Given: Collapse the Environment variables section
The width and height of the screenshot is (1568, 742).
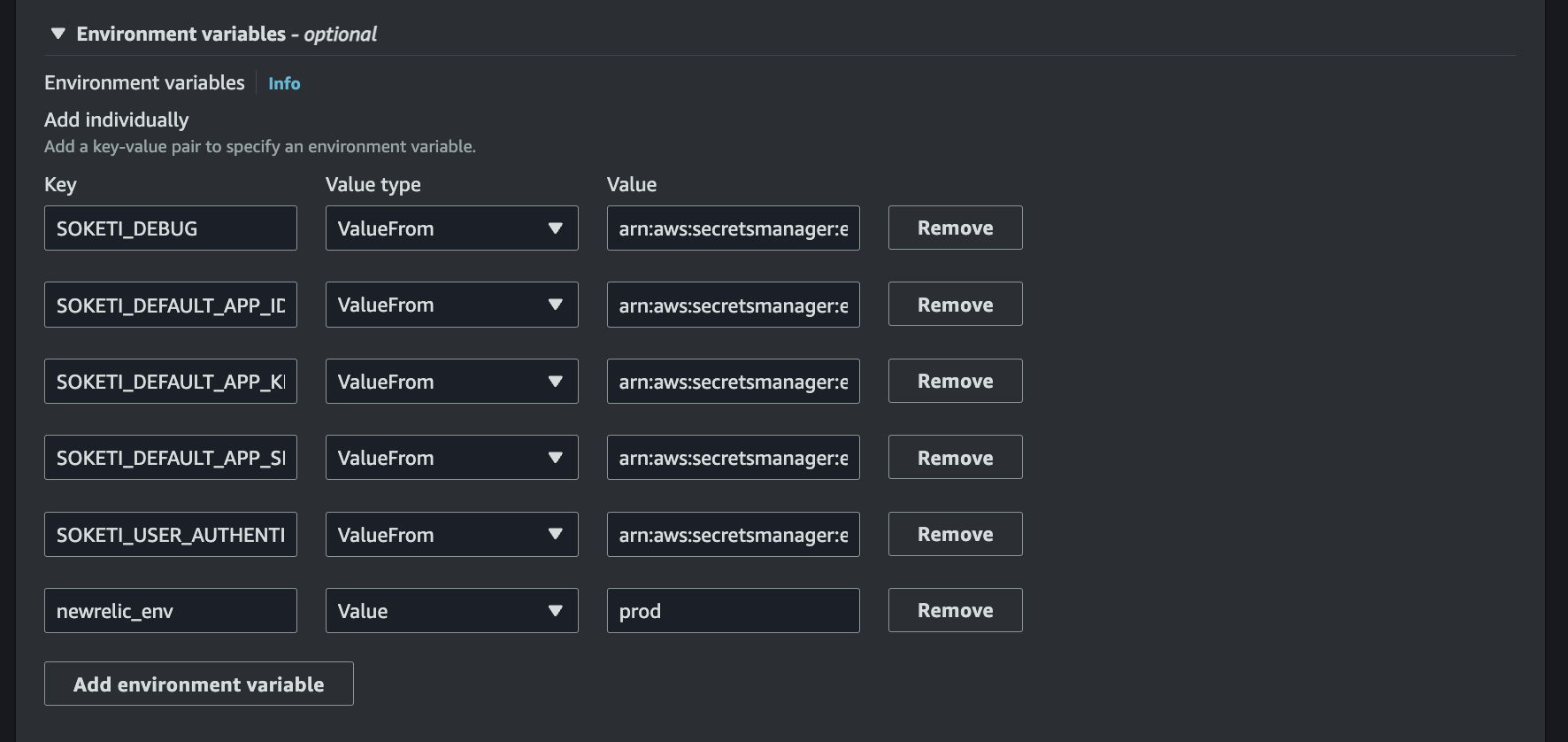Looking at the screenshot, I should tap(58, 34).
